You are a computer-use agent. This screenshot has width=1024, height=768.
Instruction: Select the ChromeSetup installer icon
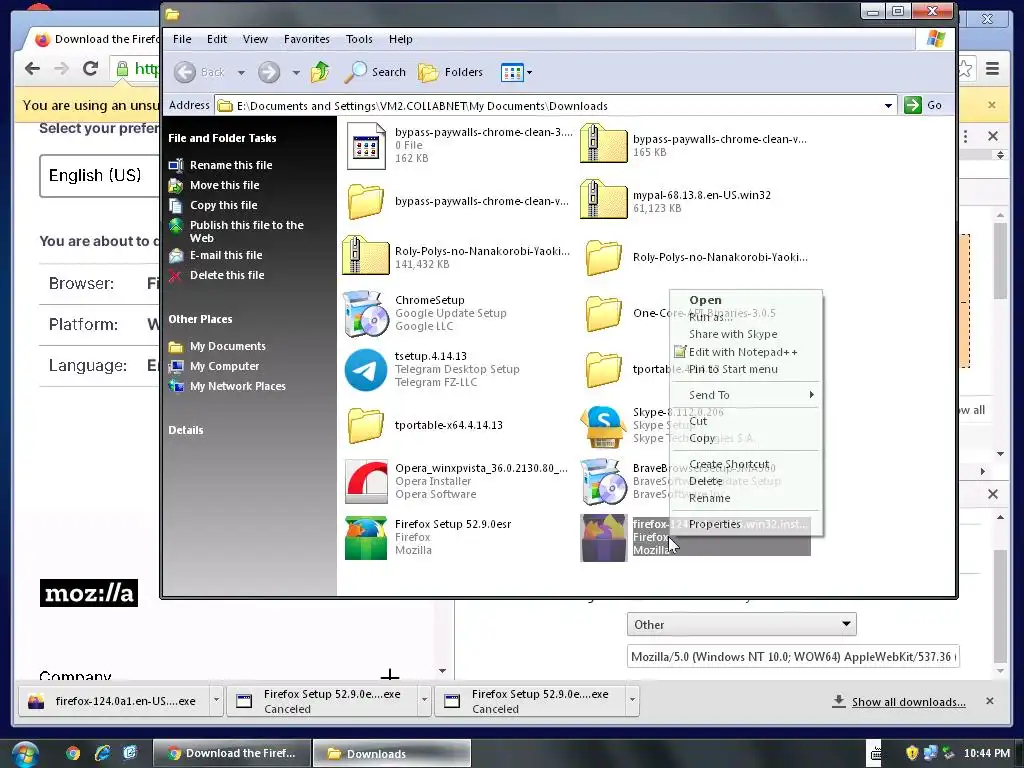pyautogui.click(x=365, y=314)
